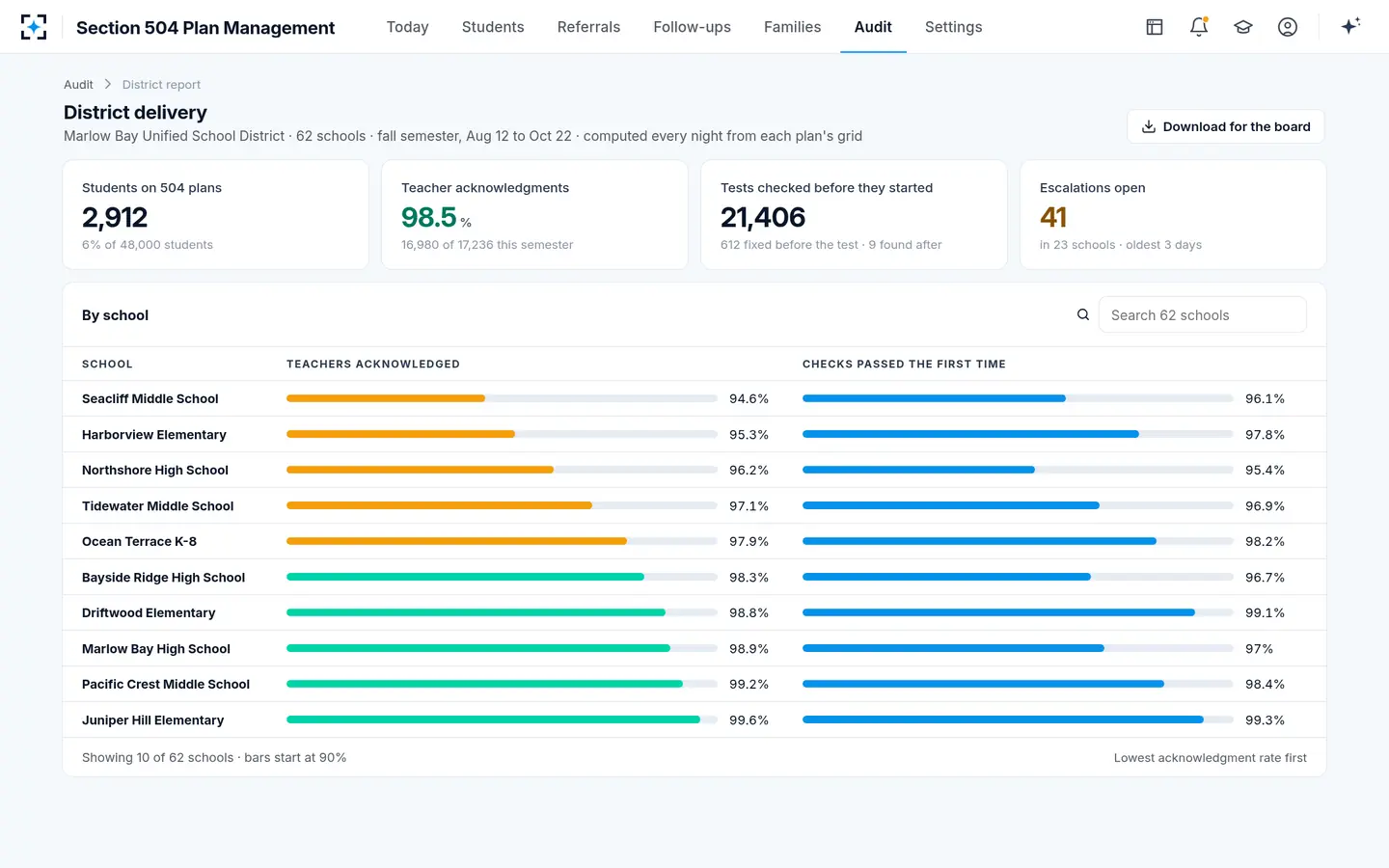Select the Follow-ups tab
The height and width of the screenshot is (868, 1389).
pyautogui.click(x=692, y=27)
